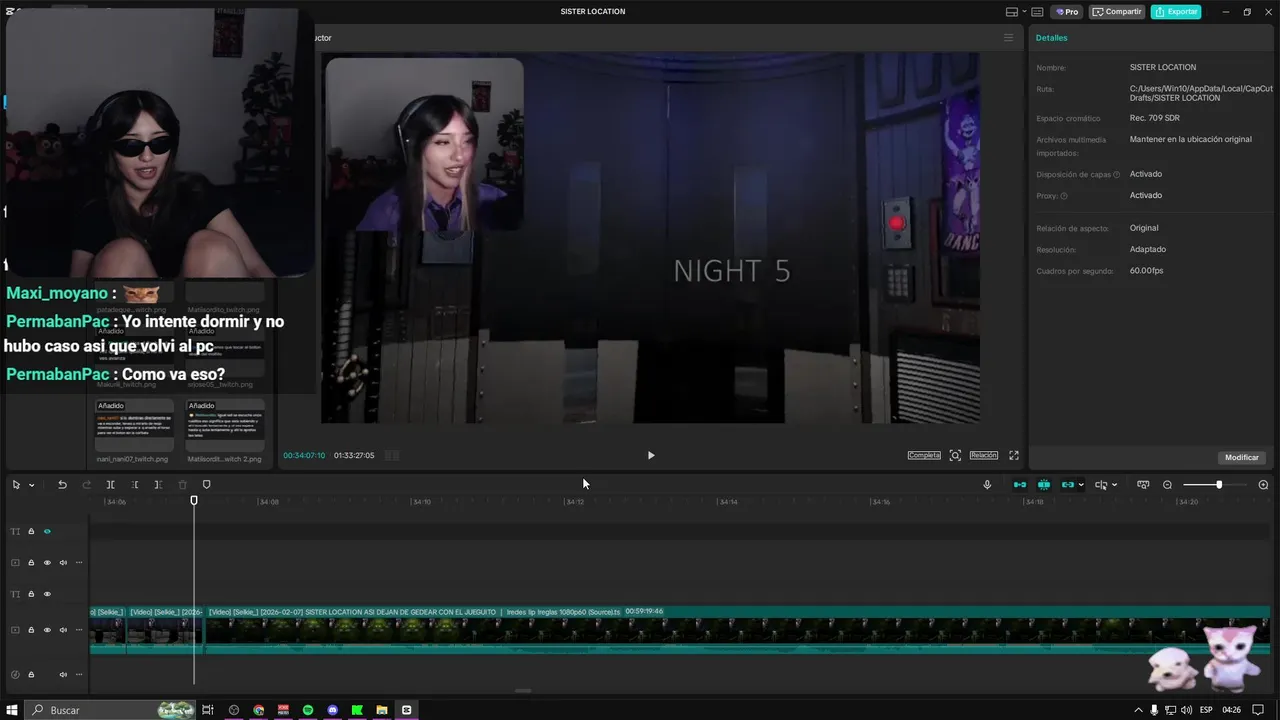
Task: Open Windows Start menu
Action: (x=13, y=710)
